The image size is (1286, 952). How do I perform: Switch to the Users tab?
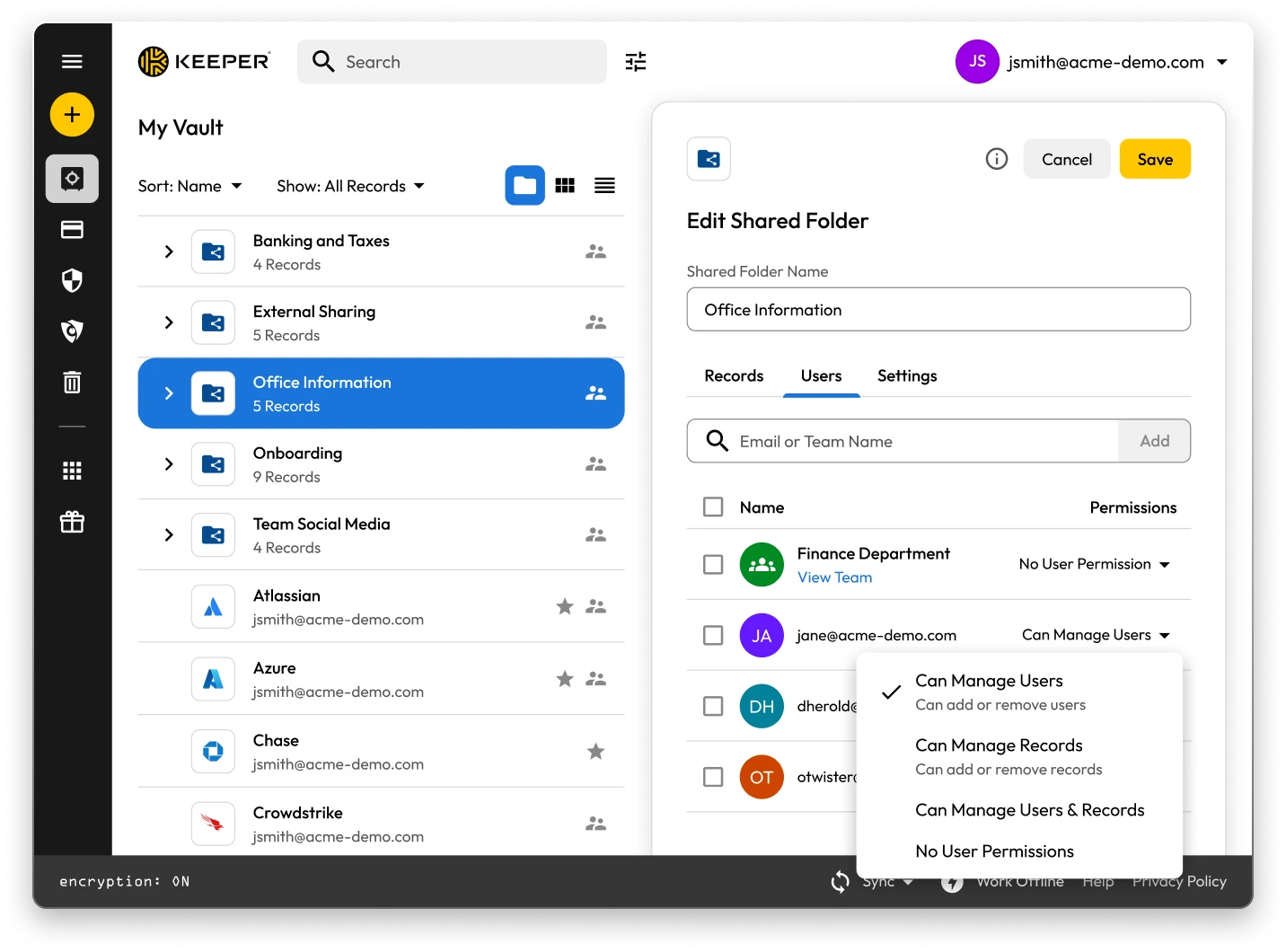coord(821,375)
